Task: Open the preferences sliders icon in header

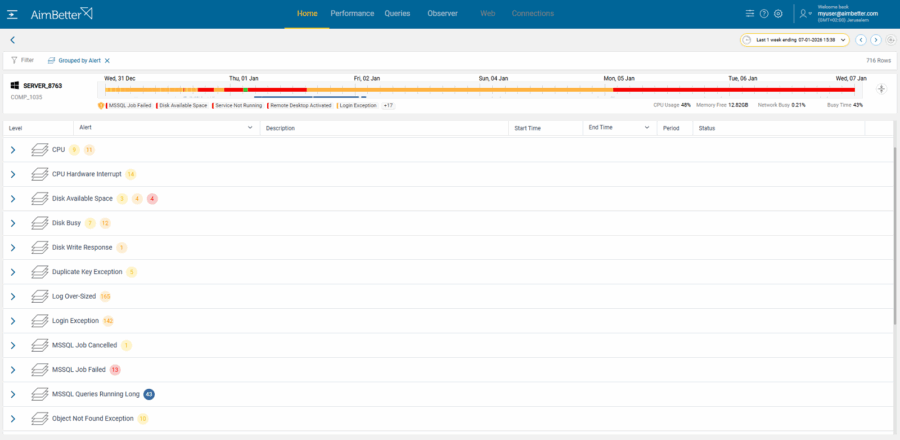Action: pos(750,14)
